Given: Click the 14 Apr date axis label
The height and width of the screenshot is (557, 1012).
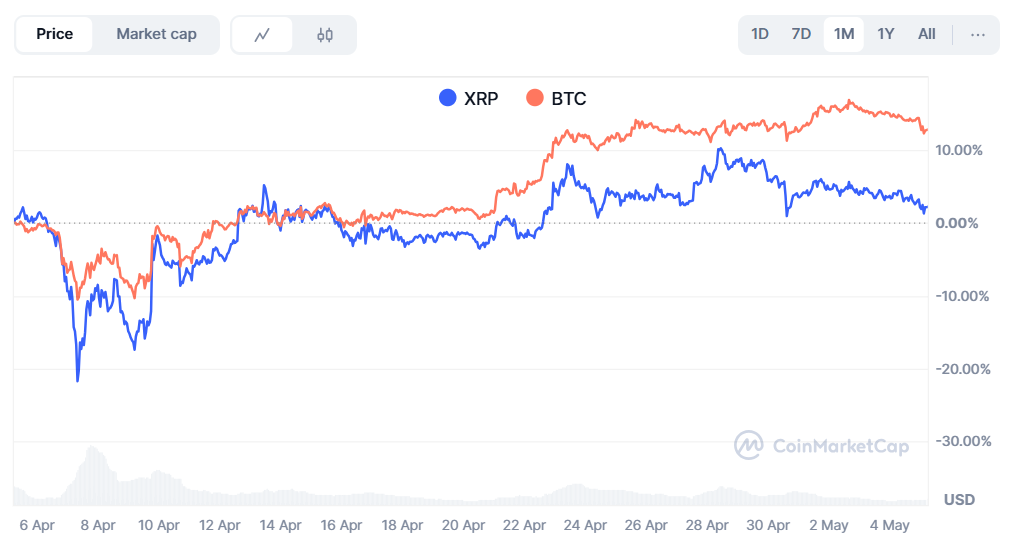Looking at the screenshot, I should coord(281,525).
